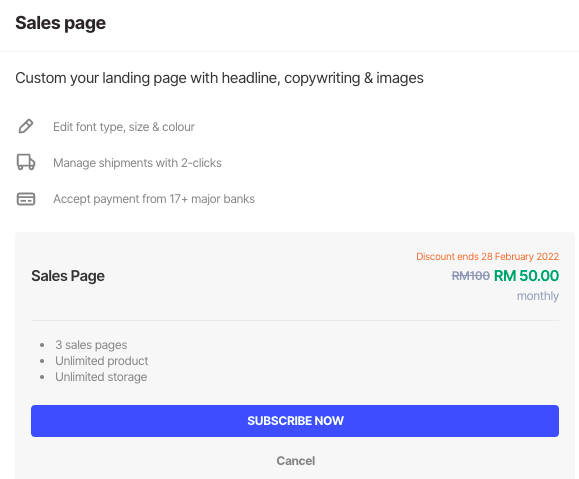Click the 'monthly' billing label

click(538, 296)
